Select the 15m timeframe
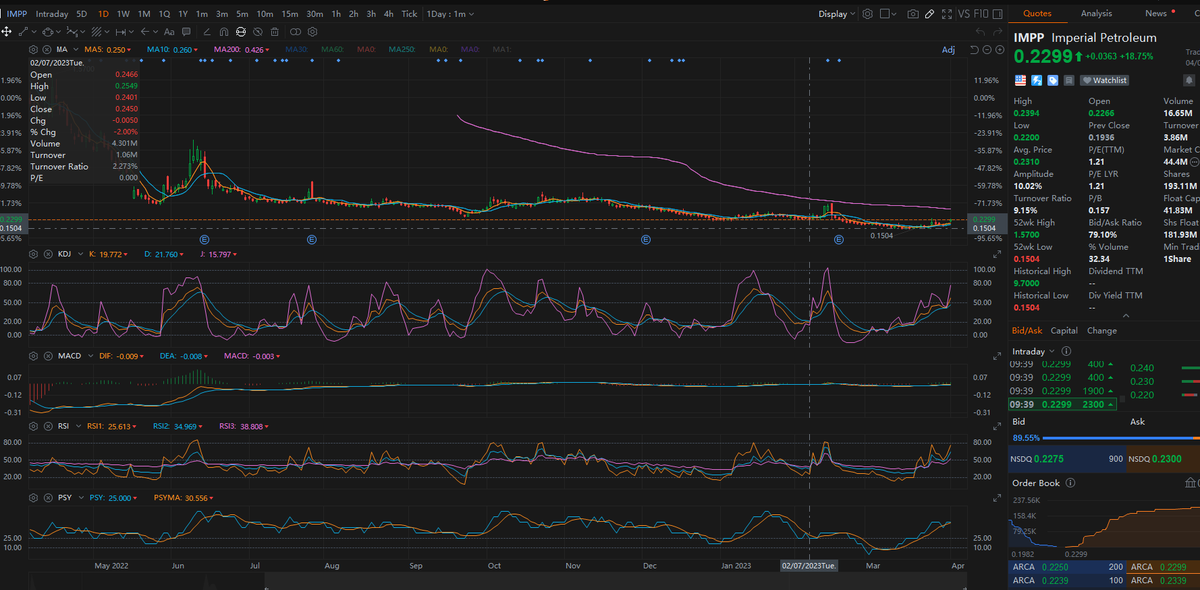 (289, 14)
